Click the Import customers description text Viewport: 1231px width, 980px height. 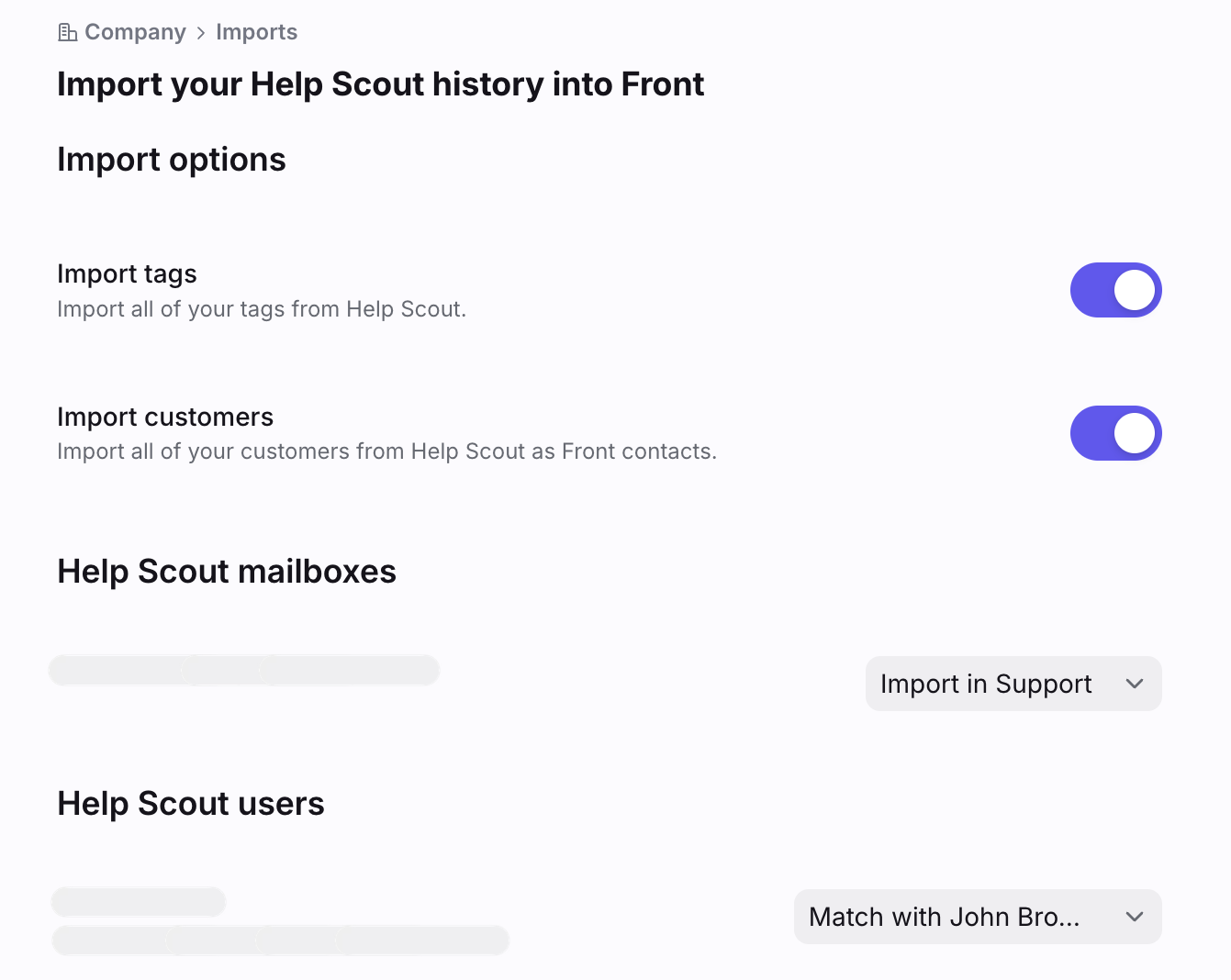(x=386, y=451)
